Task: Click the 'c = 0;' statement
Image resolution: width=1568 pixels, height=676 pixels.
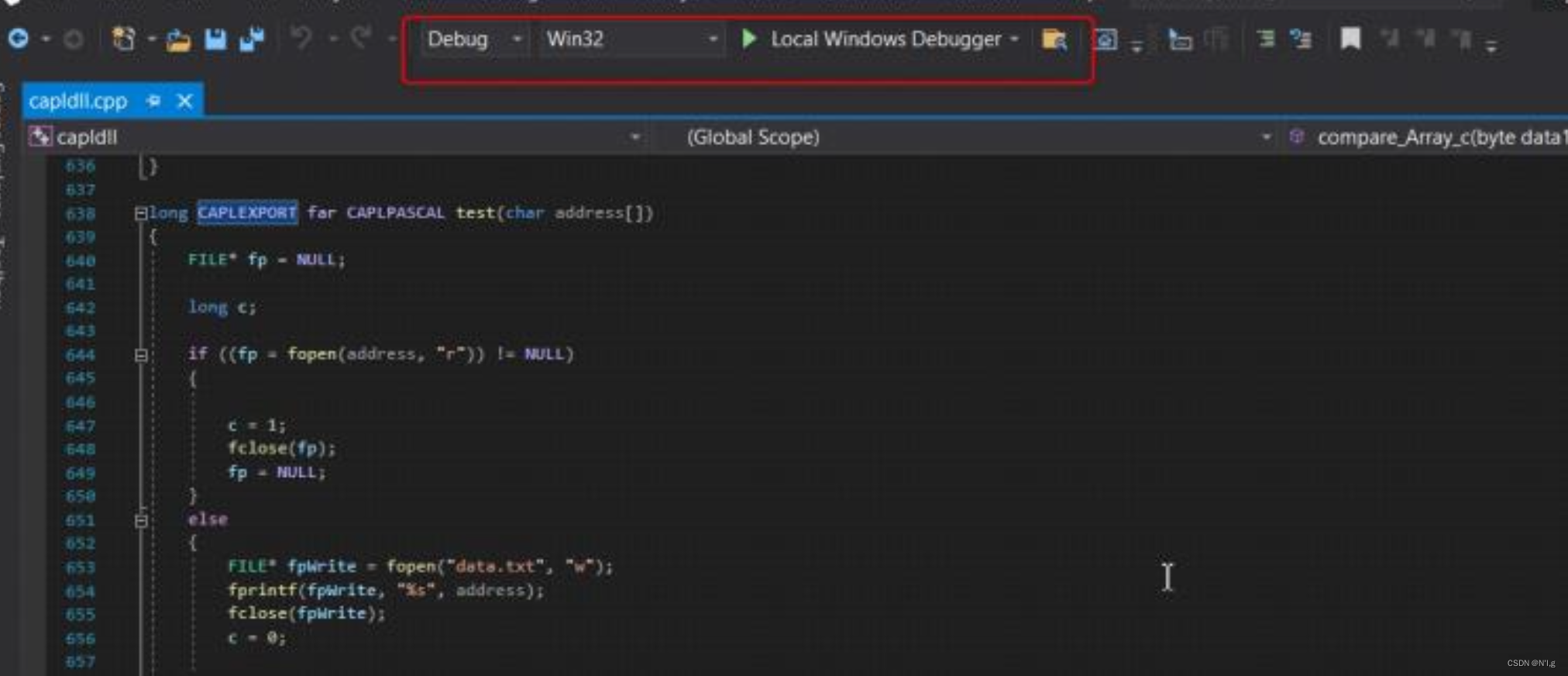Action: [256, 638]
